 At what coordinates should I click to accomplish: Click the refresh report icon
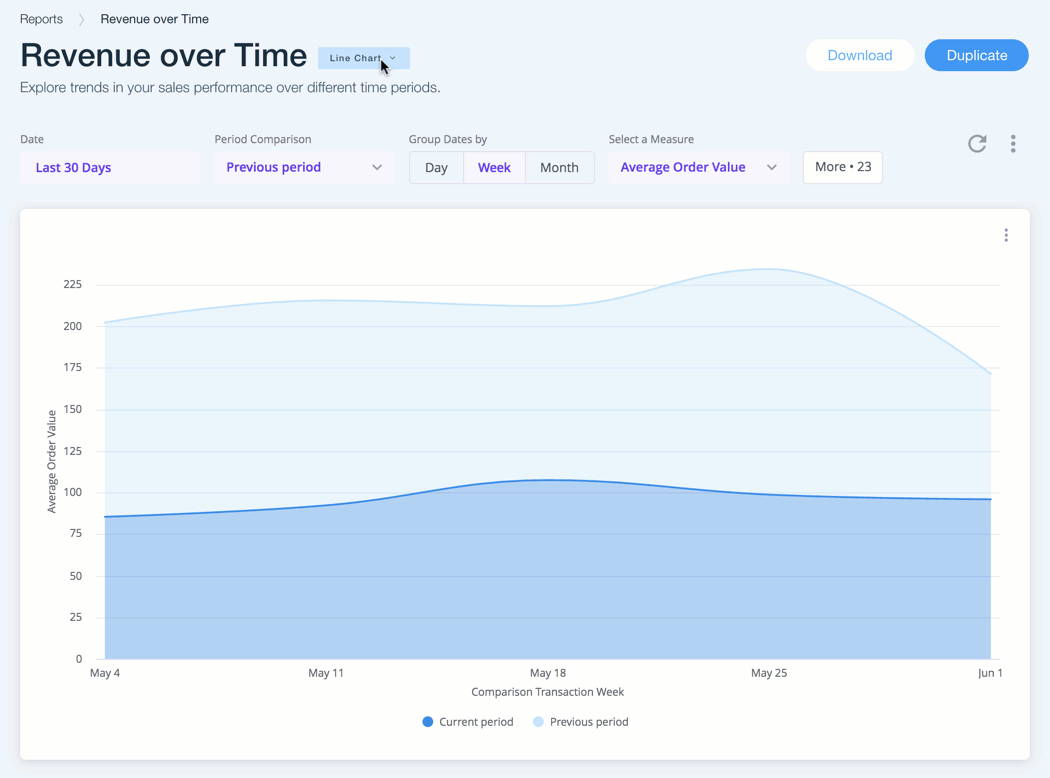point(977,143)
